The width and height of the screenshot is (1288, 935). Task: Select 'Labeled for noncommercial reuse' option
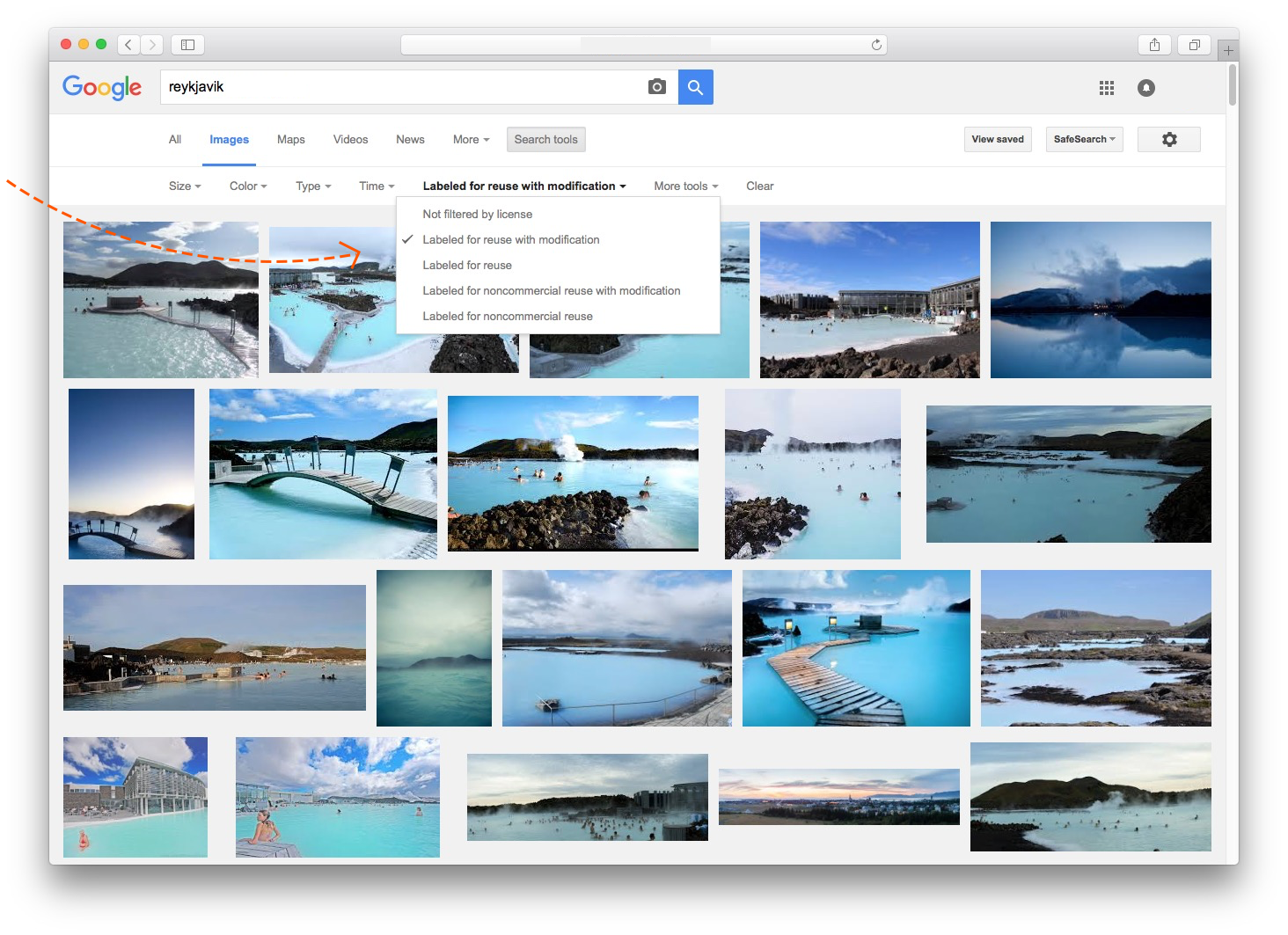click(507, 317)
